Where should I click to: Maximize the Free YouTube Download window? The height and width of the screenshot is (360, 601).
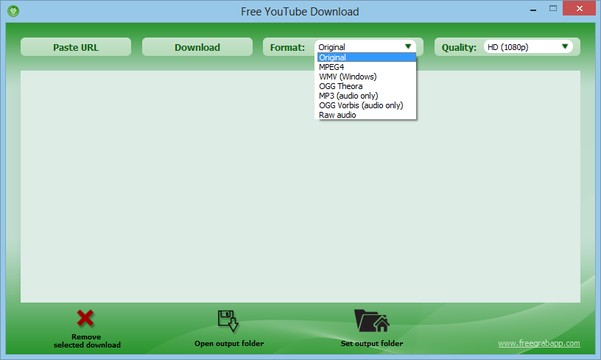(x=553, y=8)
